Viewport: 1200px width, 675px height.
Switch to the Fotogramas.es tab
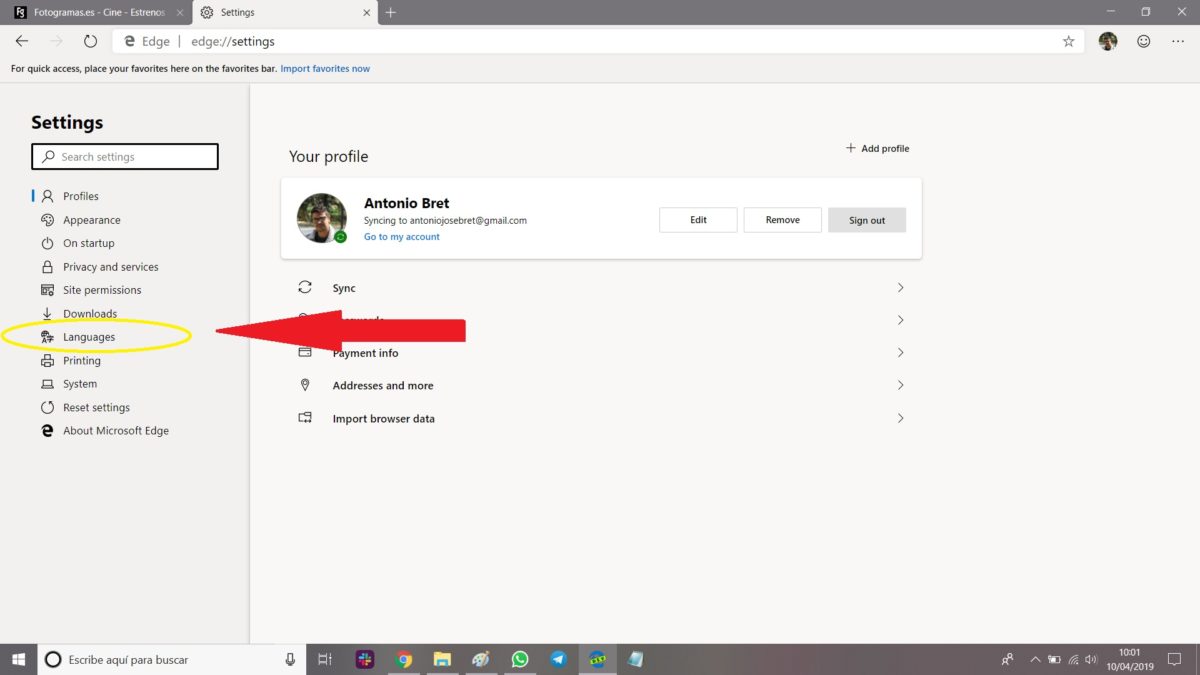95,12
